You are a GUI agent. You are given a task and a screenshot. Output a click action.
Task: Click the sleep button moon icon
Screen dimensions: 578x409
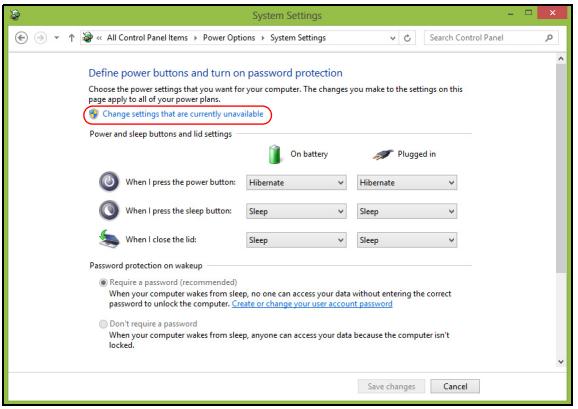[109, 210]
